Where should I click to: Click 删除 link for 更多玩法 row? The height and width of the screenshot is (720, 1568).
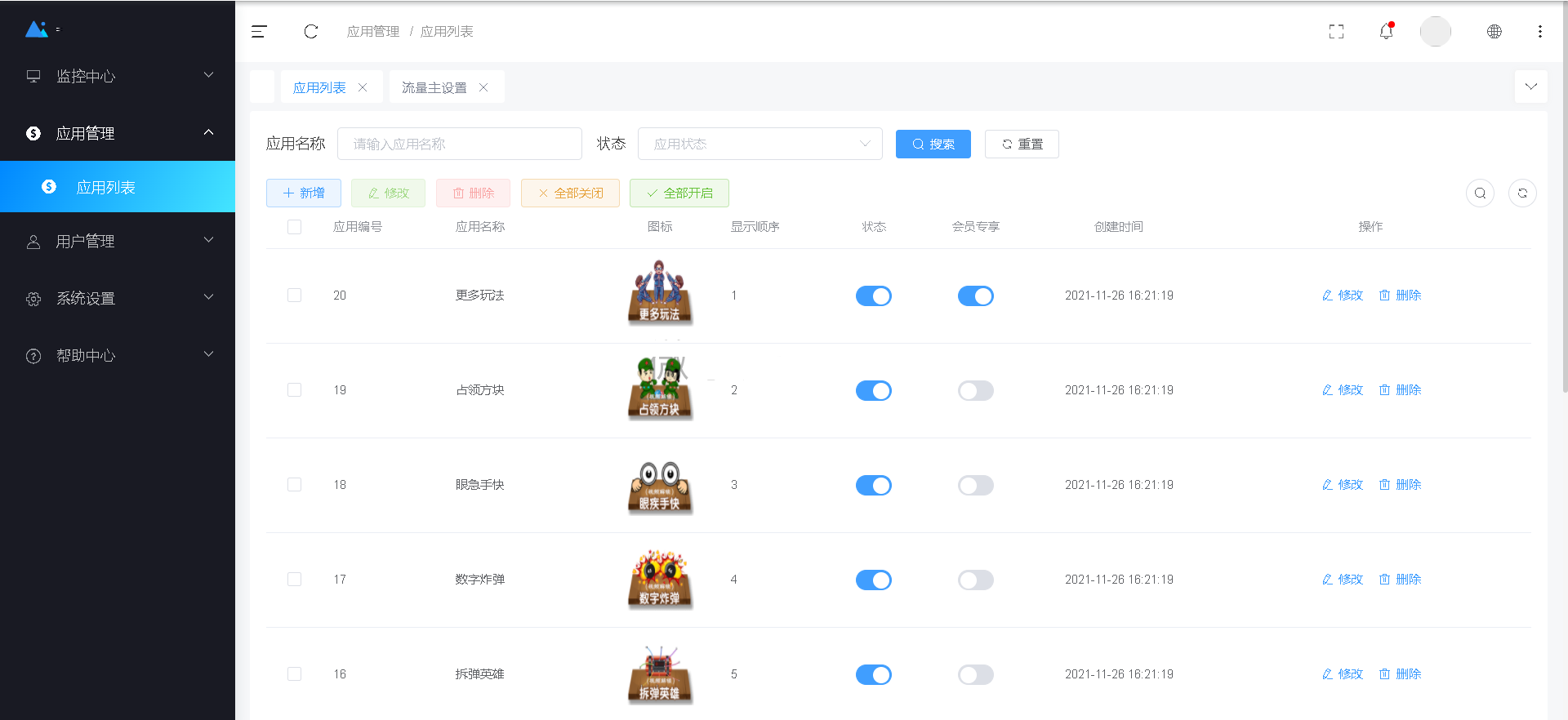click(x=1401, y=296)
